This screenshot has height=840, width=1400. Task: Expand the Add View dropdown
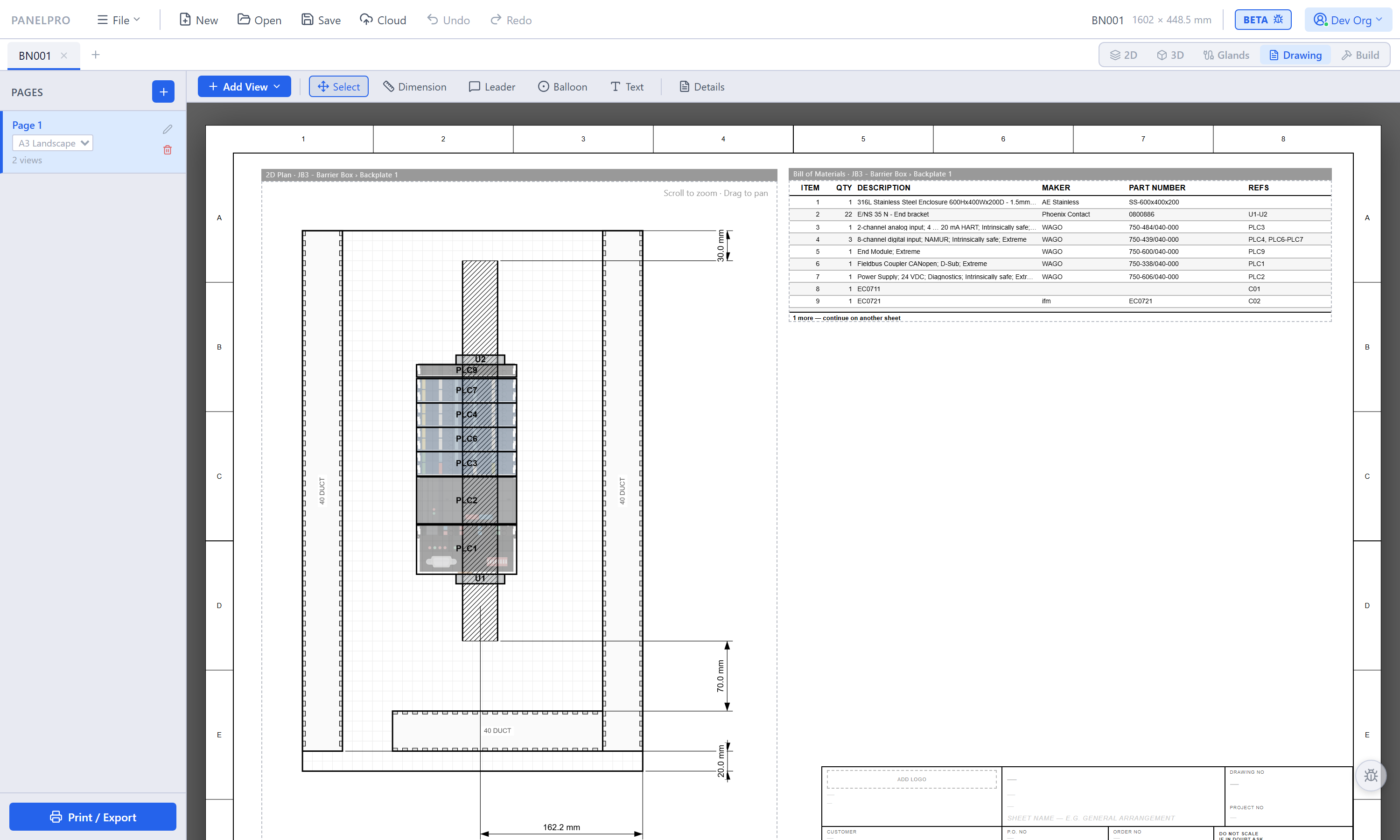[244, 87]
